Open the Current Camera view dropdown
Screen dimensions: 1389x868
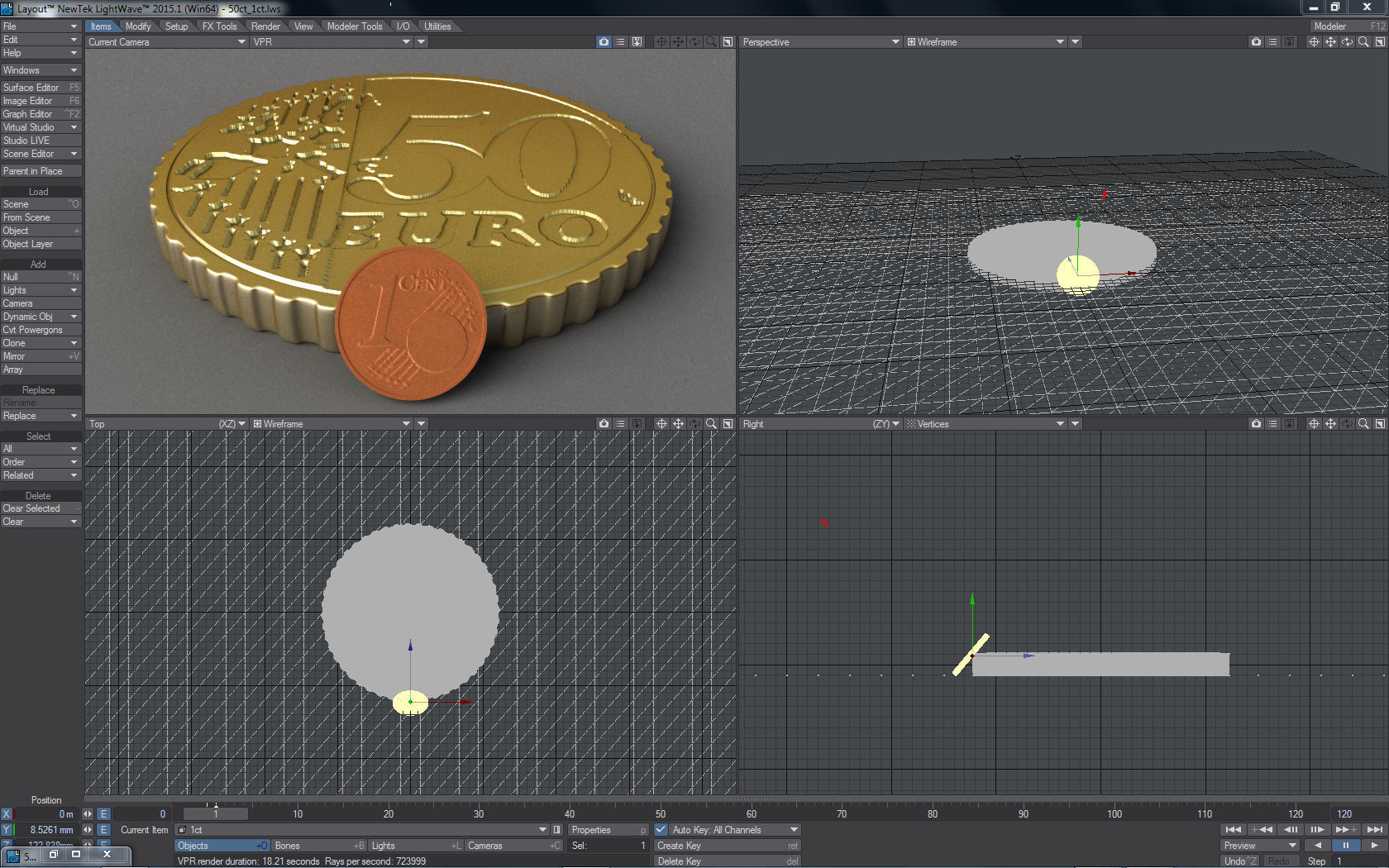point(167,41)
